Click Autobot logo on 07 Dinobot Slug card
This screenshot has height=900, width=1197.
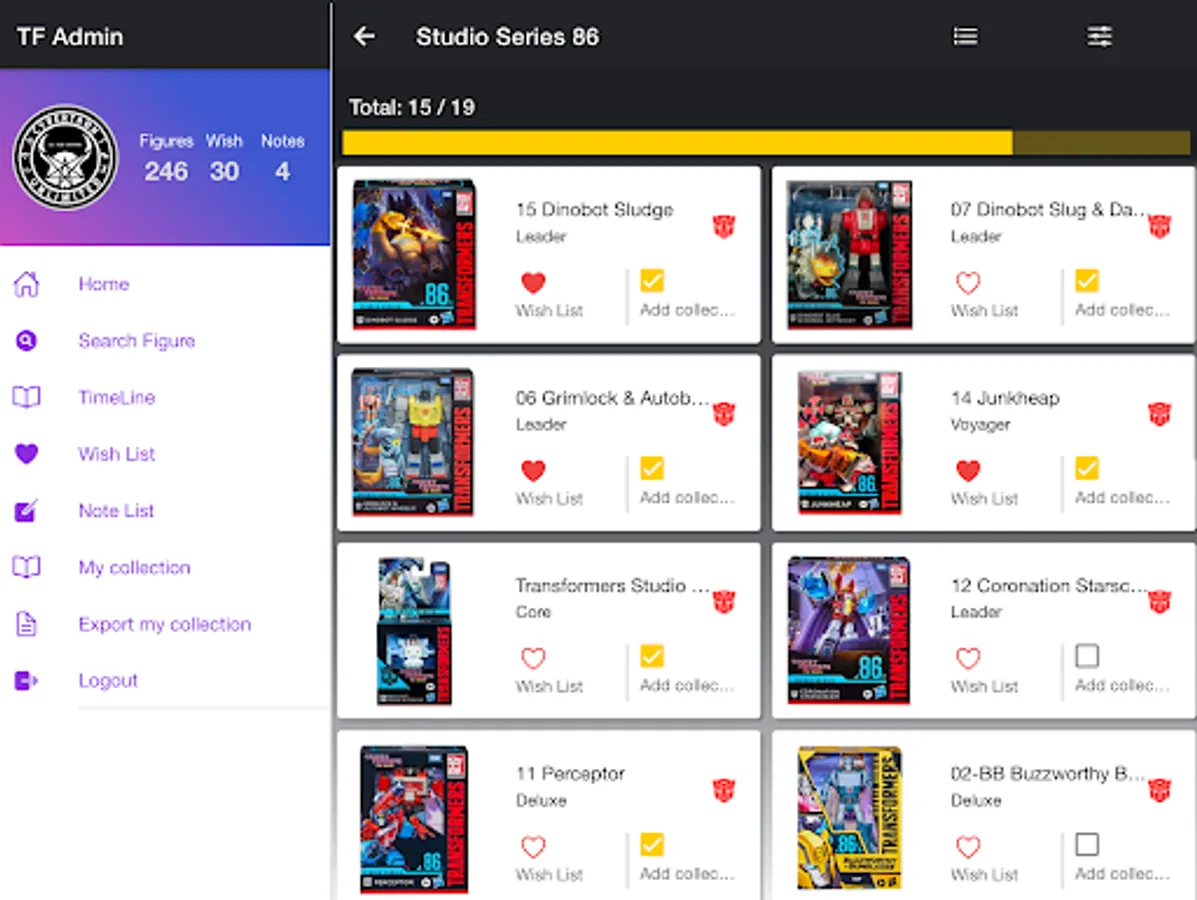coord(1160,227)
